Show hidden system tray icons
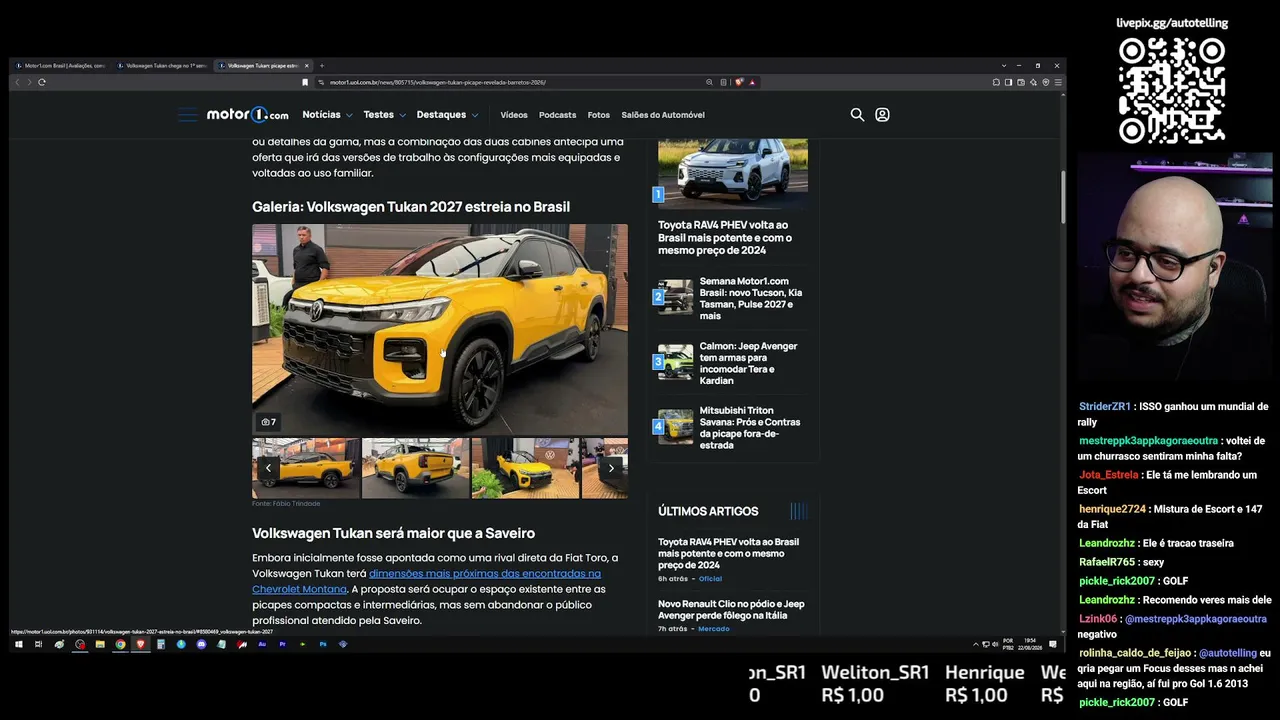1280x720 pixels. (x=976, y=645)
